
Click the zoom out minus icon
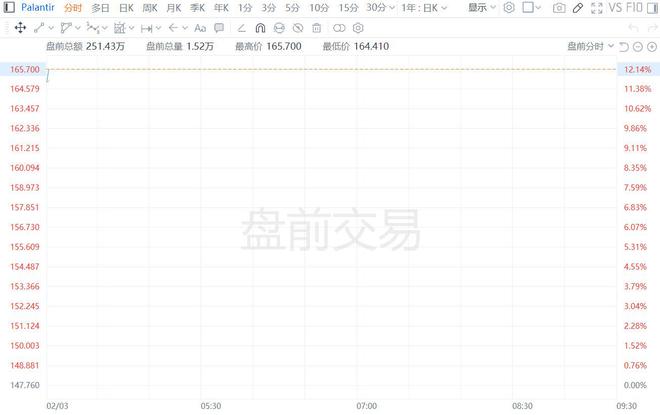[637, 46]
